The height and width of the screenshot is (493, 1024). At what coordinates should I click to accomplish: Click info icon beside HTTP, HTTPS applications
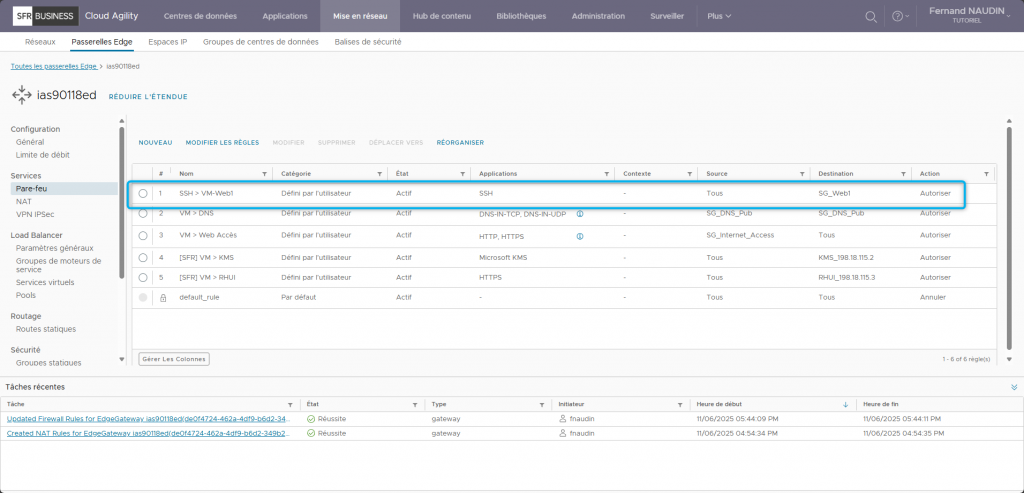coord(580,235)
